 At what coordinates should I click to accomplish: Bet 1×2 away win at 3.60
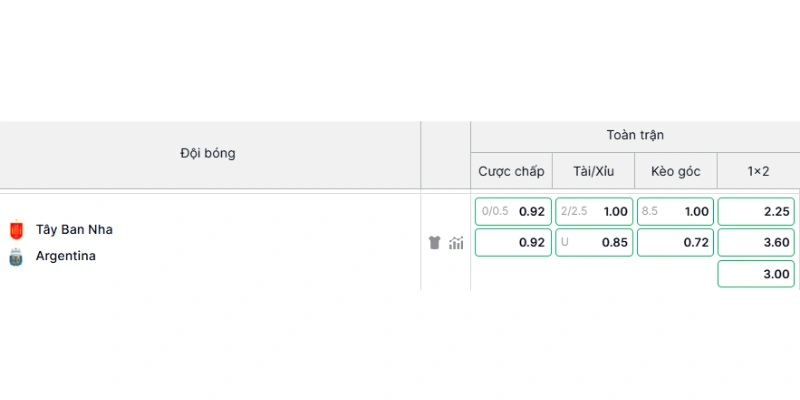pyautogui.click(x=756, y=242)
